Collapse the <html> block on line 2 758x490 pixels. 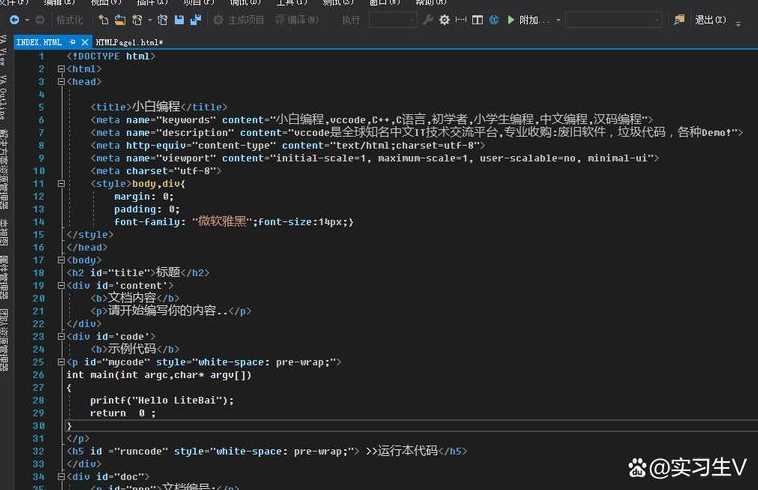click(61, 69)
